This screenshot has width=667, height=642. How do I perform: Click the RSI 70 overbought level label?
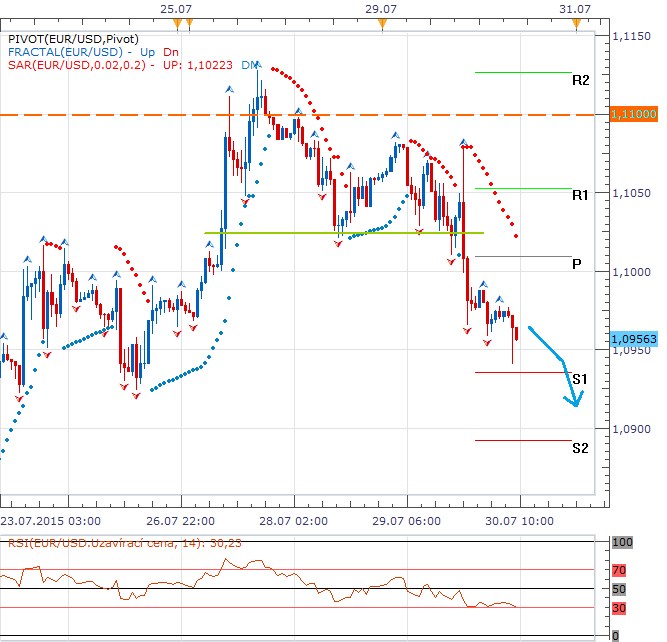tap(619, 570)
